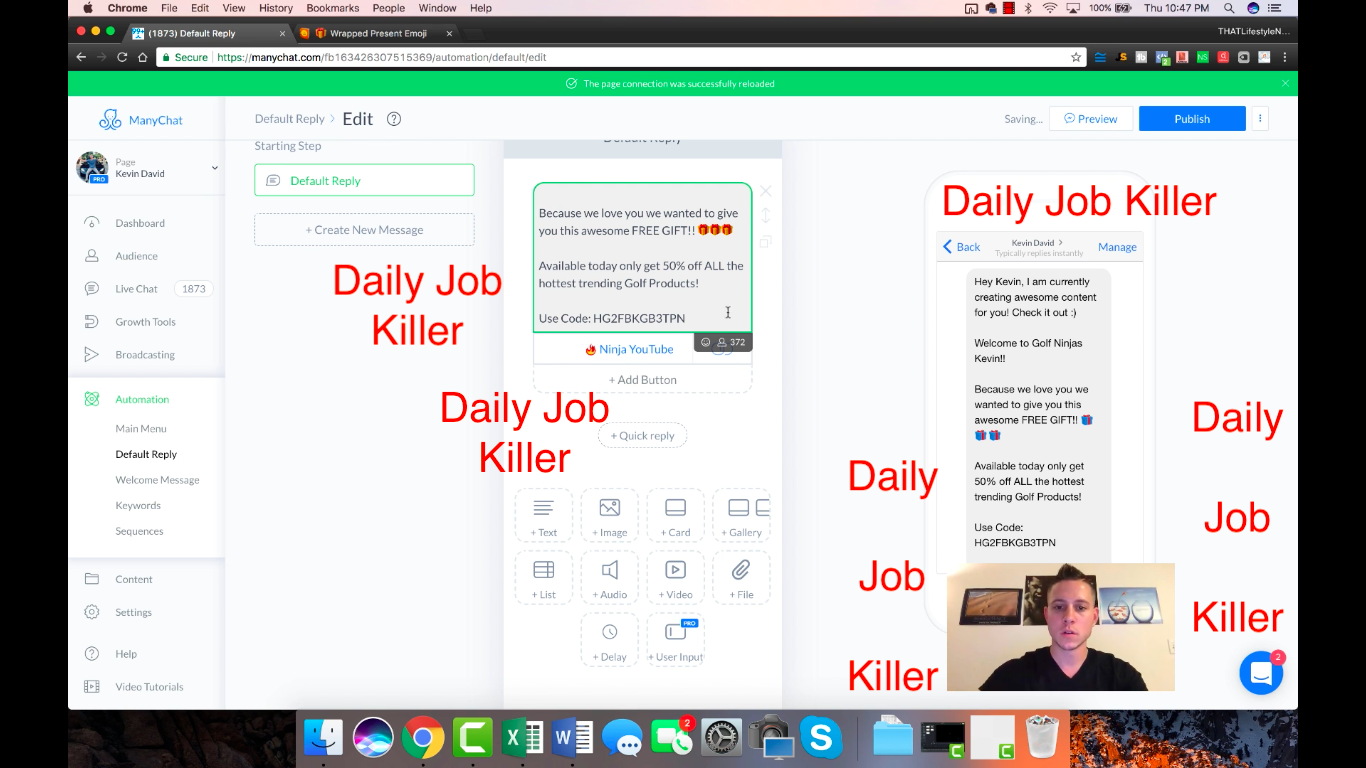The image size is (1366, 768).
Task: Open the Audience section
Action: pos(136,256)
